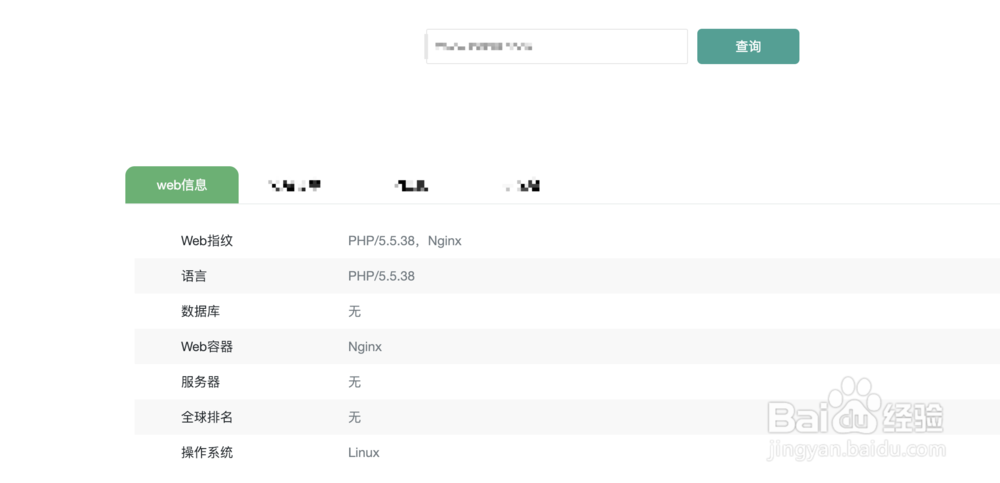Open the third blurred tab in the middle

pos(411,186)
